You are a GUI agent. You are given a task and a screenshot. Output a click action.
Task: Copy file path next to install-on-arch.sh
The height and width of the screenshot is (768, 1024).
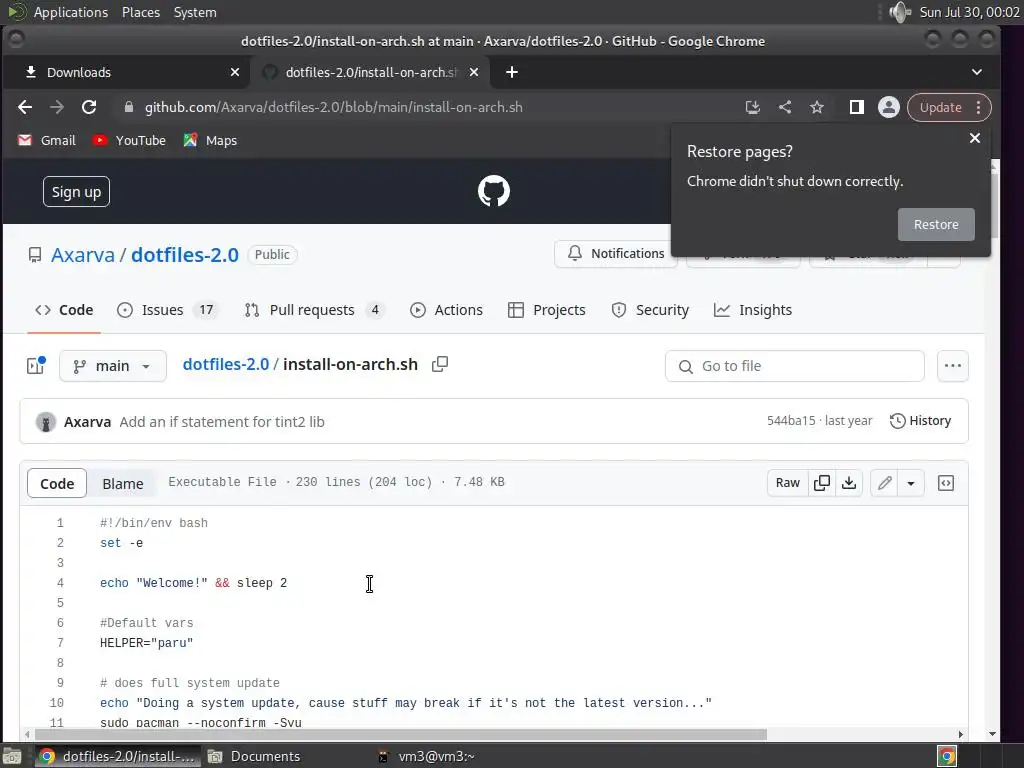[440, 364]
